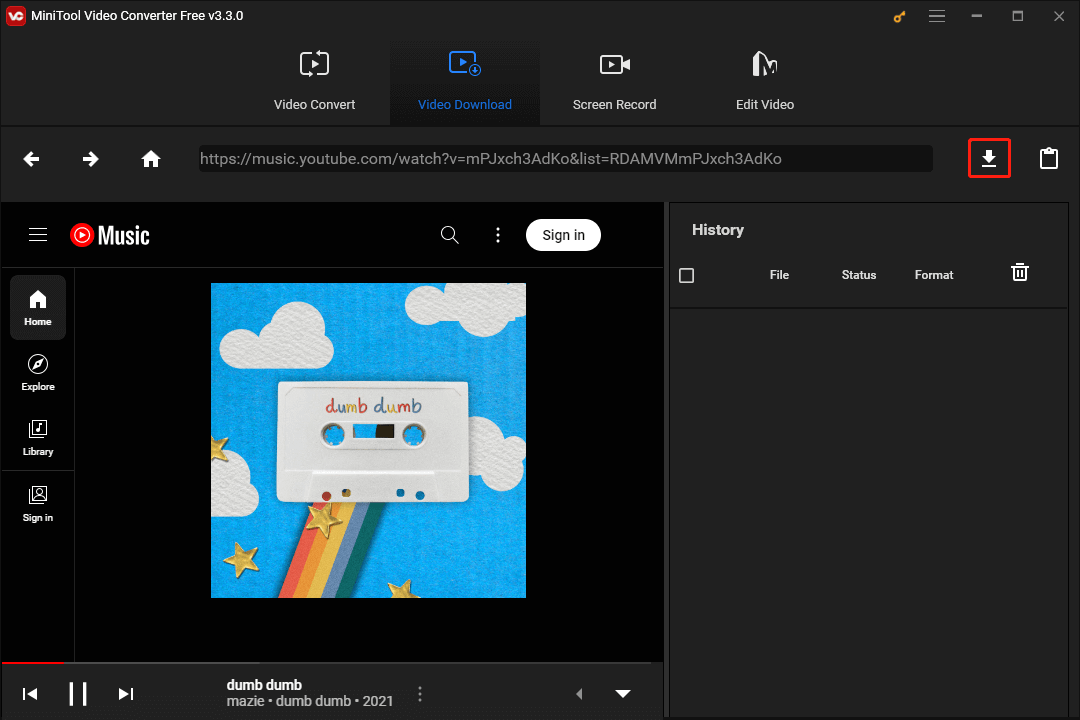This screenshot has width=1080, height=720.
Task: Open YouTube Music search
Action: (x=450, y=235)
